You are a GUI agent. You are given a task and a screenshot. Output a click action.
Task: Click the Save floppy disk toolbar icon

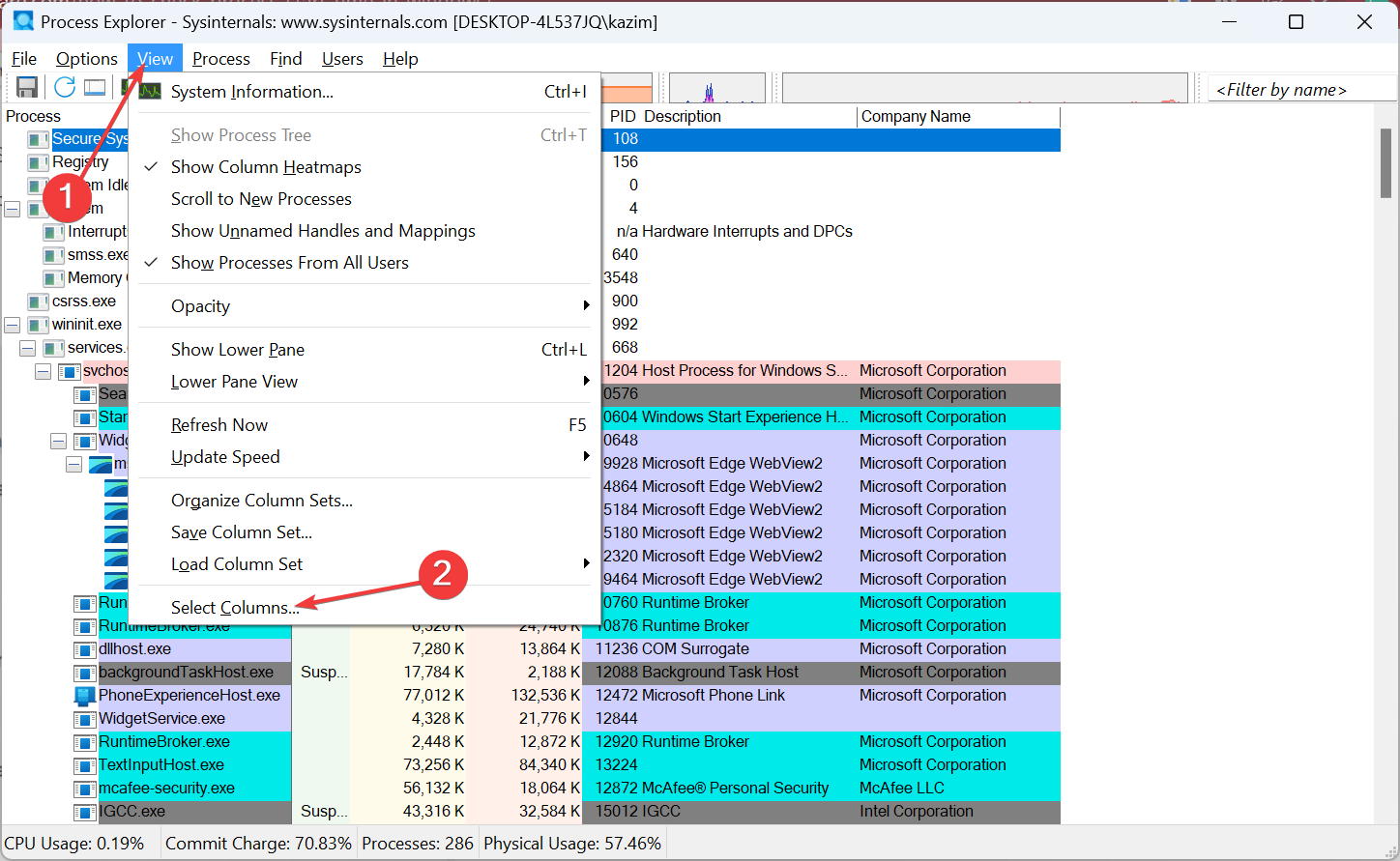[x=27, y=88]
